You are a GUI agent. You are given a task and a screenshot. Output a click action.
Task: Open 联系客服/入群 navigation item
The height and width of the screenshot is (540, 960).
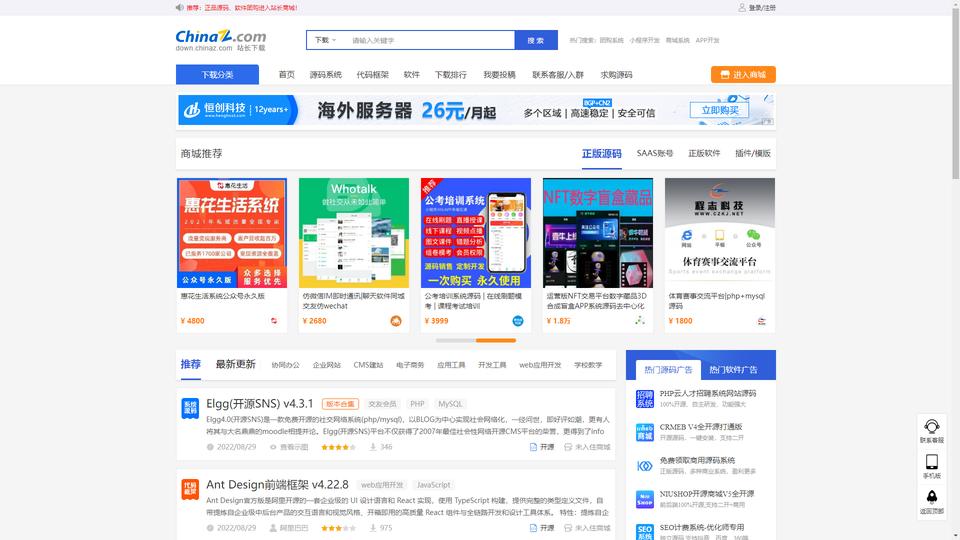coord(558,75)
